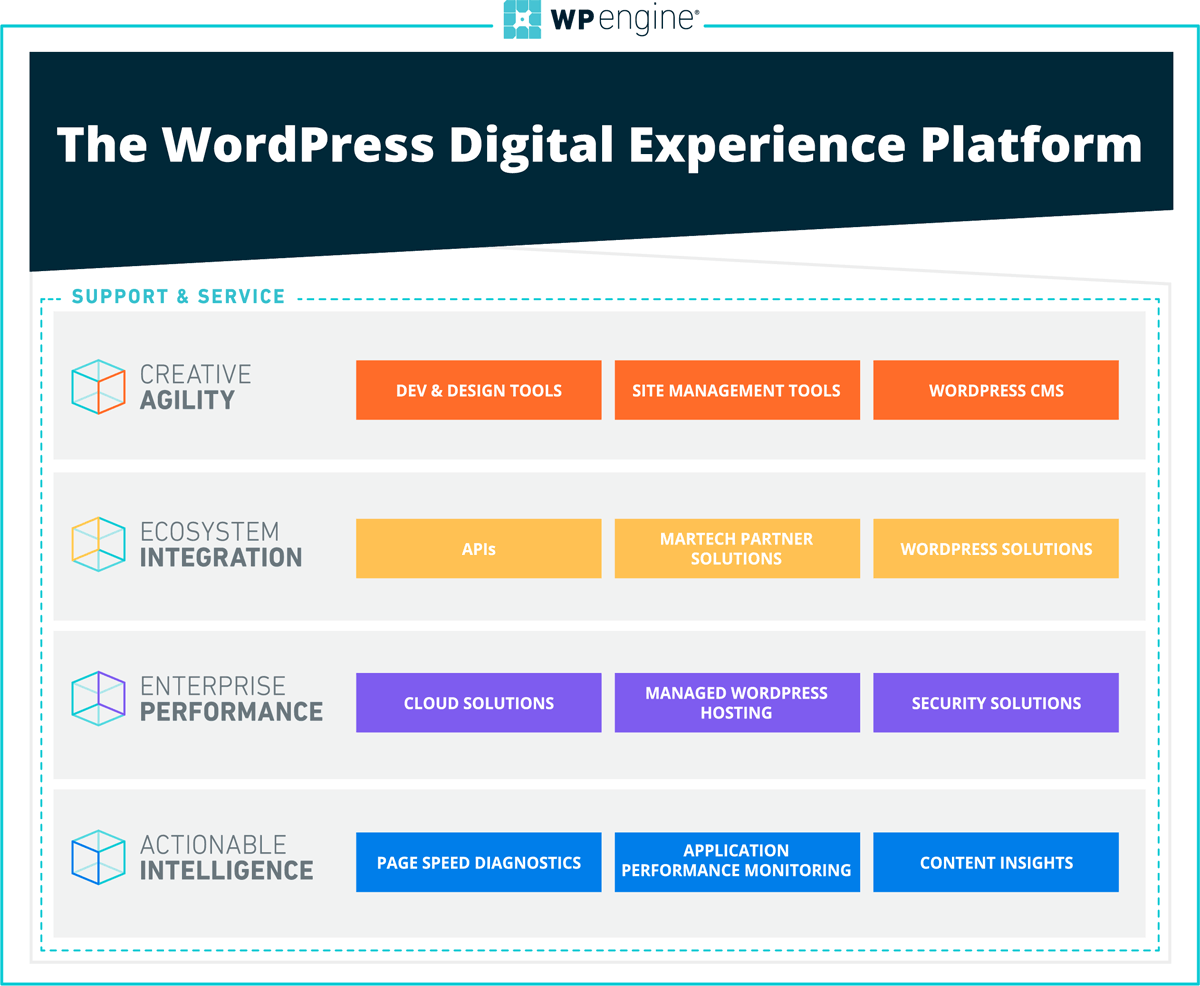Click the Actionable Intelligence cube icon
The image size is (1200, 986).
click(98, 857)
